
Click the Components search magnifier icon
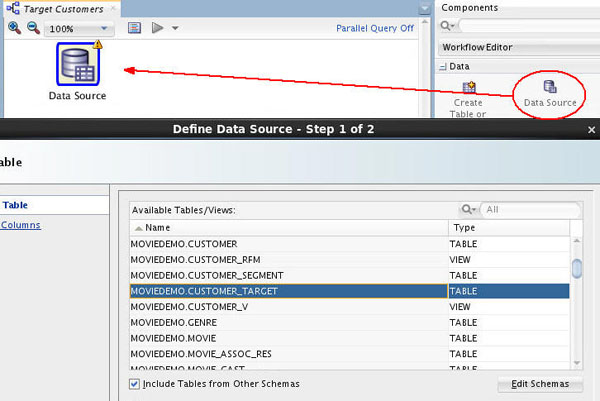pyautogui.click(x=447, y=26)
